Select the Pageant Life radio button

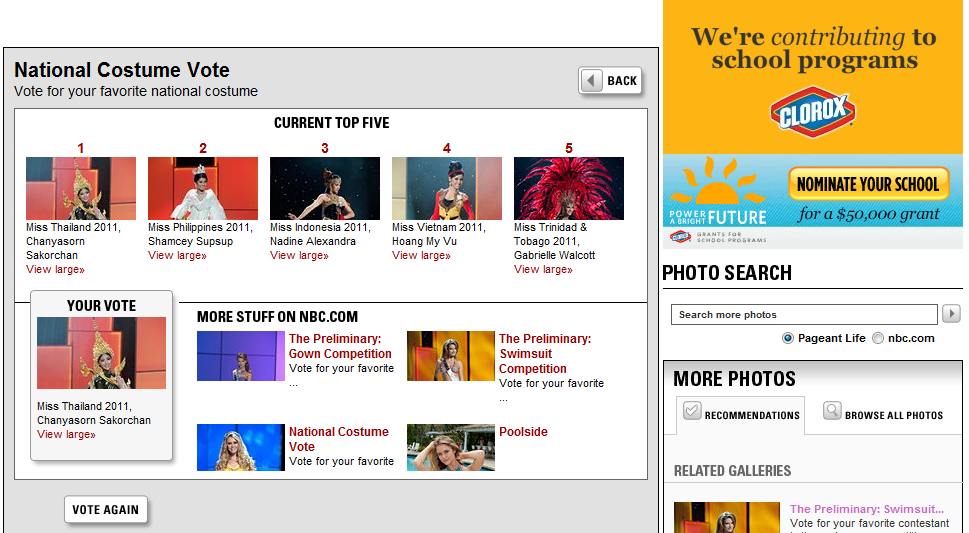pos(788,338)
